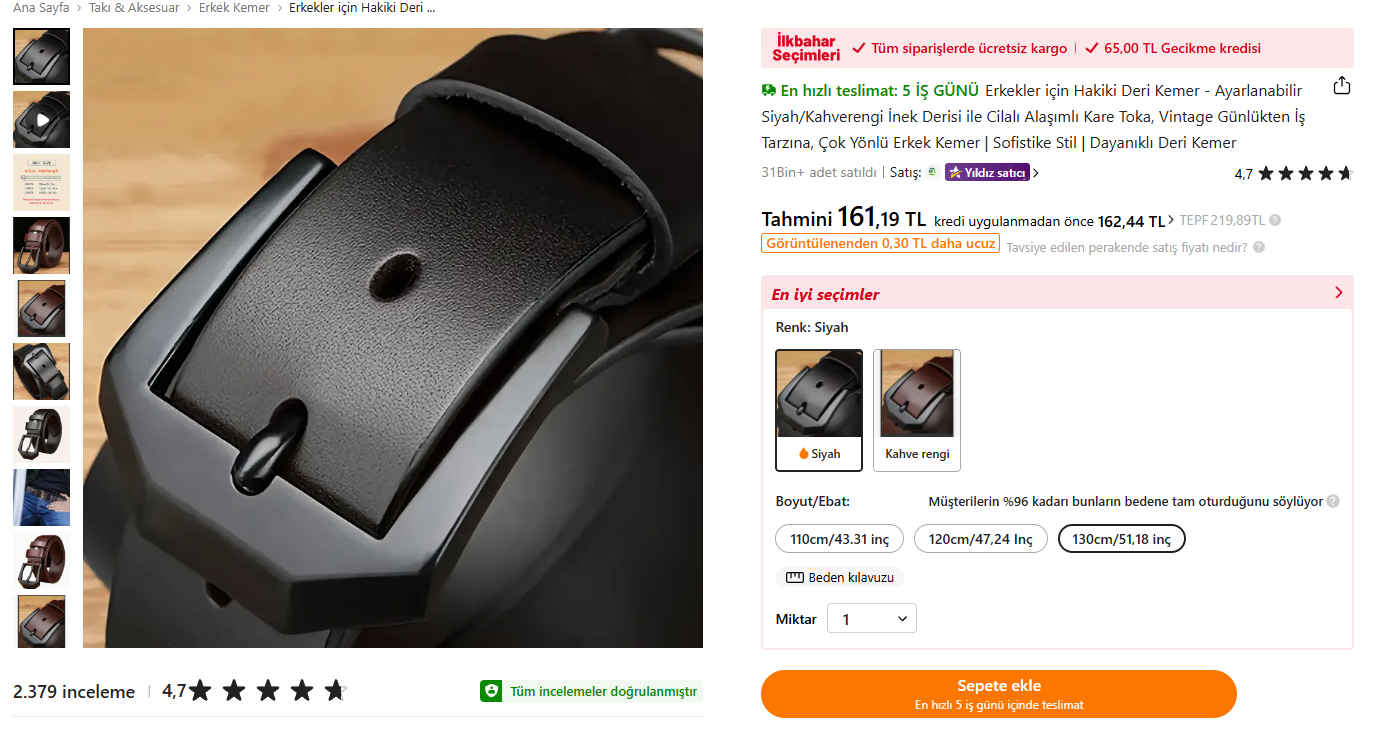The width and height of the screenshot is (1392, 737).
Task: Go to Takı & Aksesuar breadcrumb
Action: (135, 8)
